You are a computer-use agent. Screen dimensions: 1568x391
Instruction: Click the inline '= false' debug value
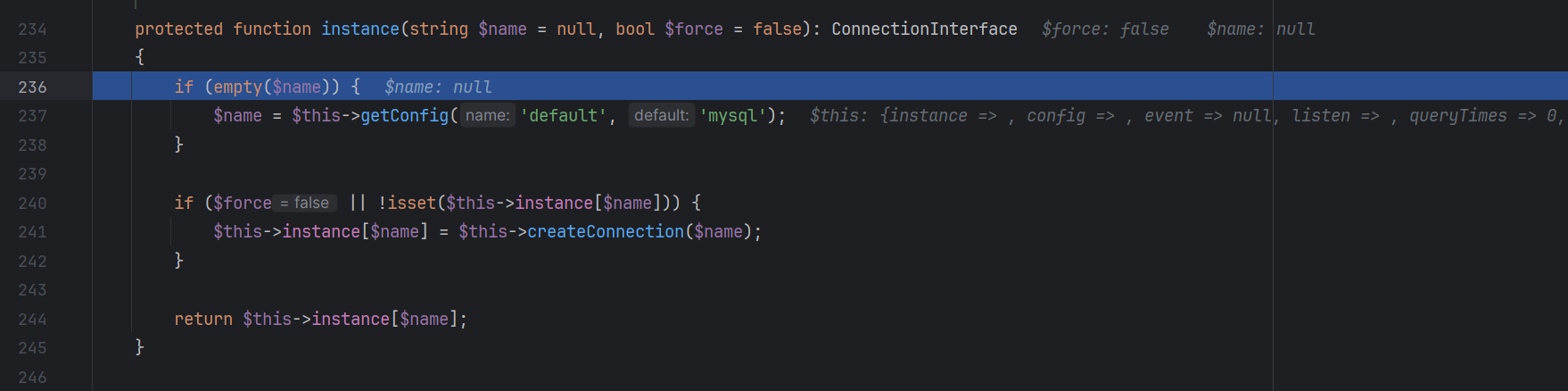(304, 203)
